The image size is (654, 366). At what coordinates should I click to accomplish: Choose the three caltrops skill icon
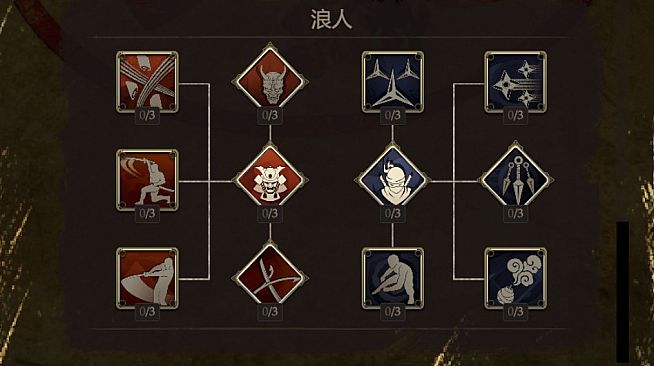tap(393, 82)
